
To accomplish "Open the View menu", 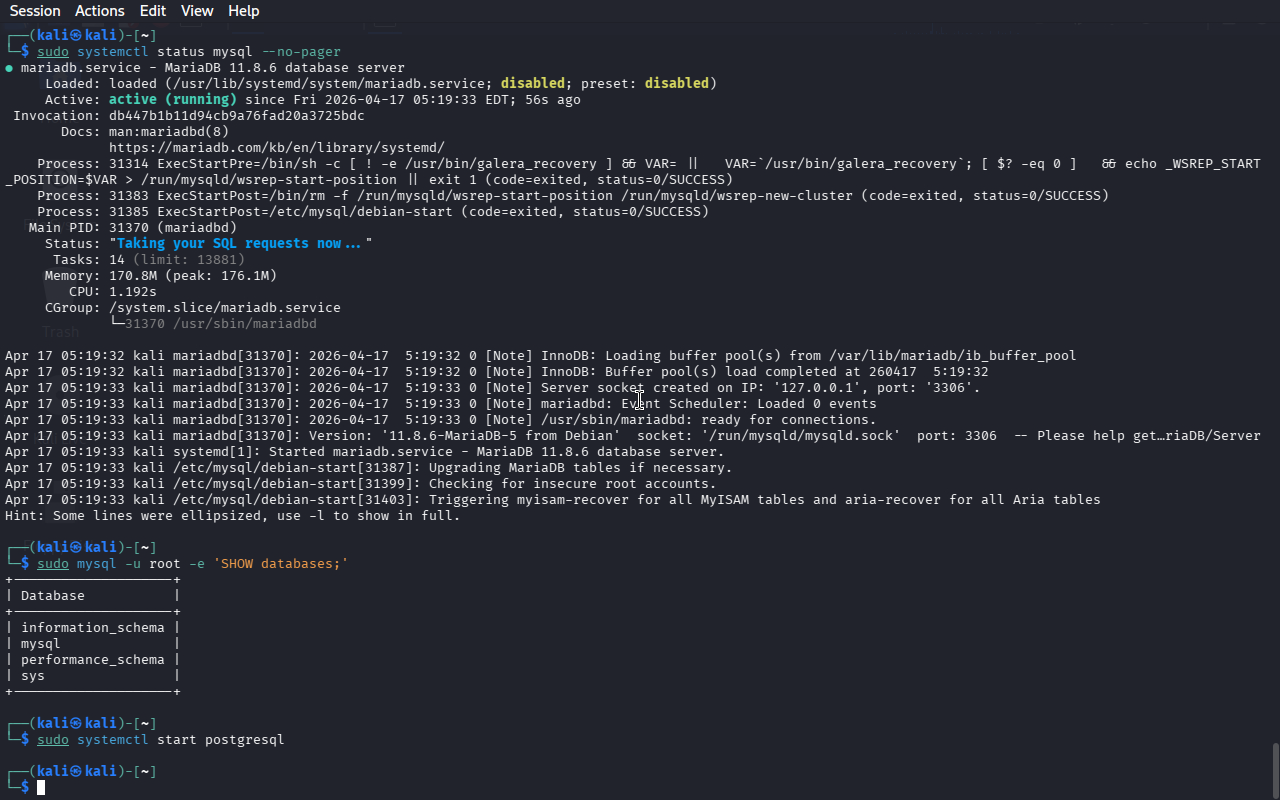I will (x=197, y=11).
